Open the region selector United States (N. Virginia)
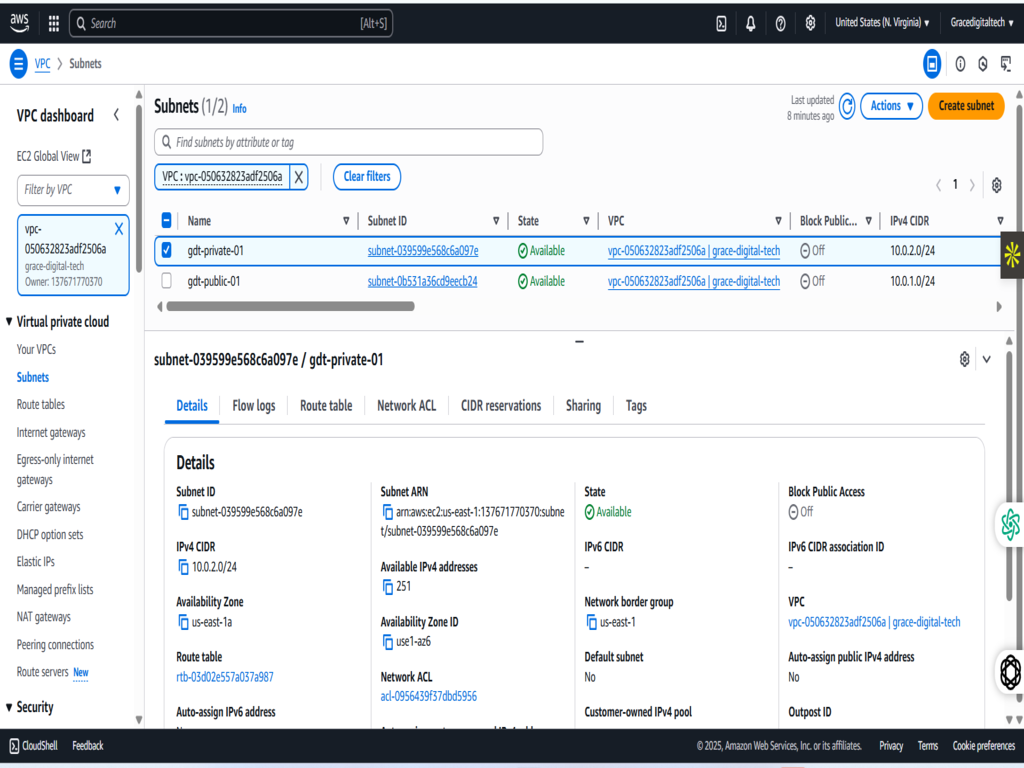The width and height of the screenshot is (1024, 768). tap(882, 23)
